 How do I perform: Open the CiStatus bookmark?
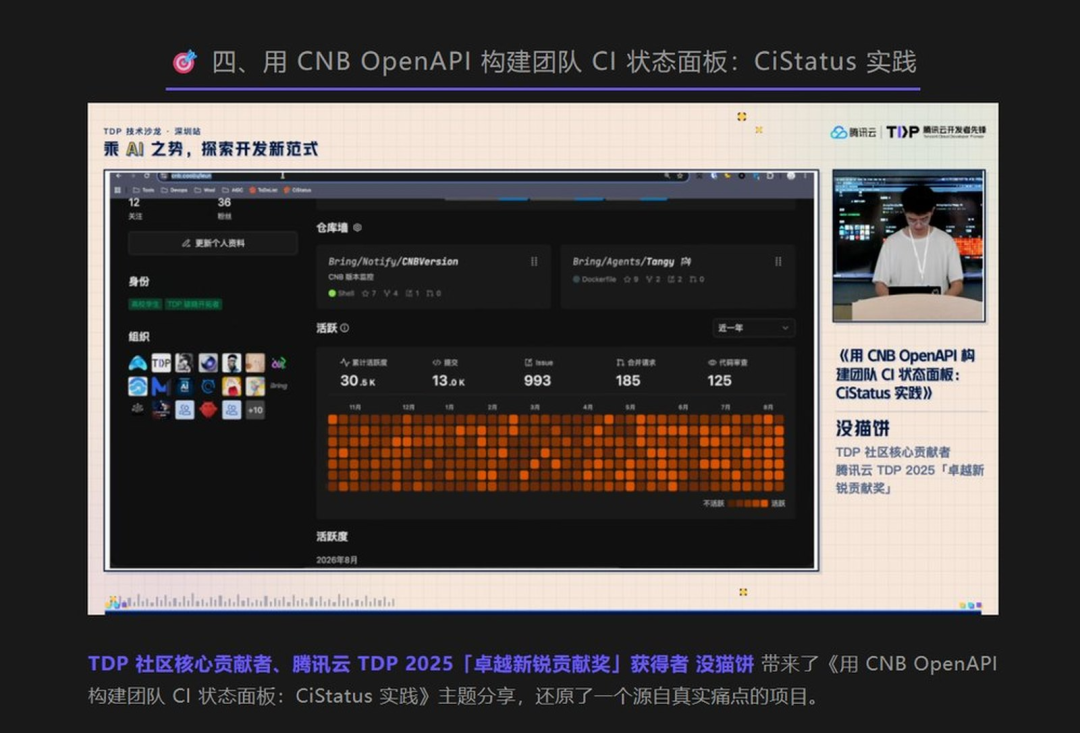pyautogui.click(x=298, y=190)
